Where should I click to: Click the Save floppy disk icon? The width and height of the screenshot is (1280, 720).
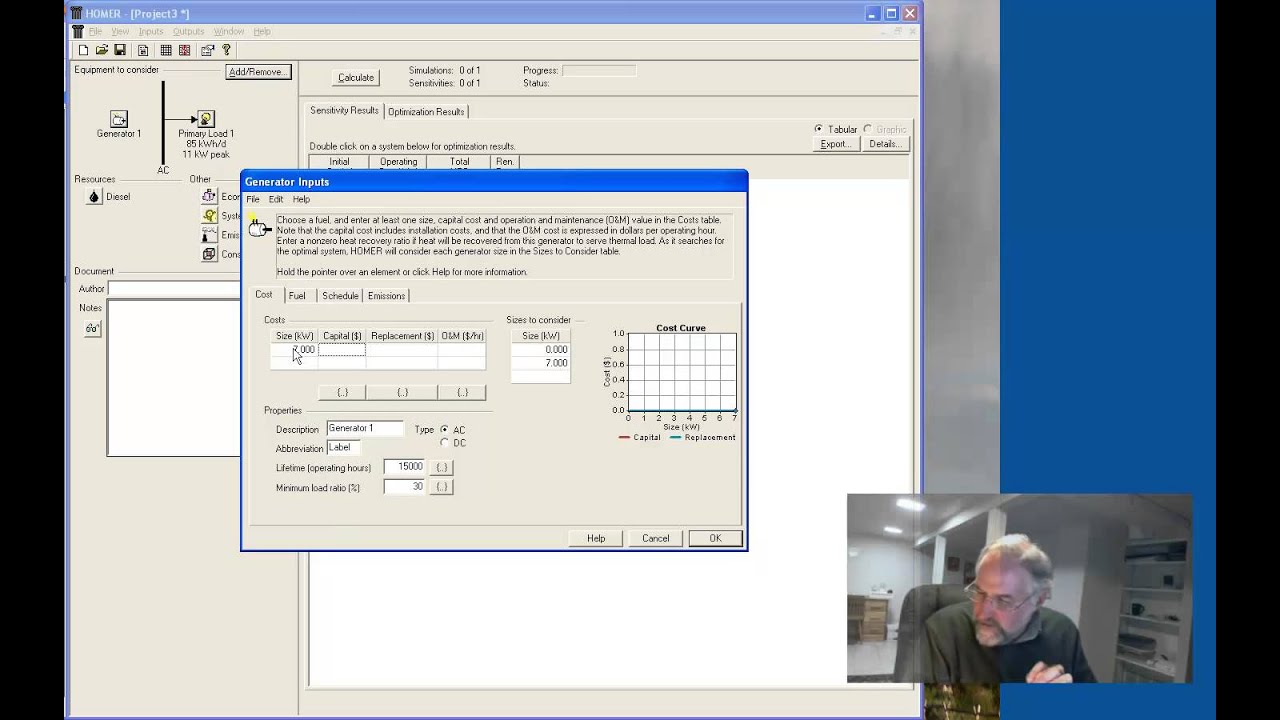tap(120, 50)
